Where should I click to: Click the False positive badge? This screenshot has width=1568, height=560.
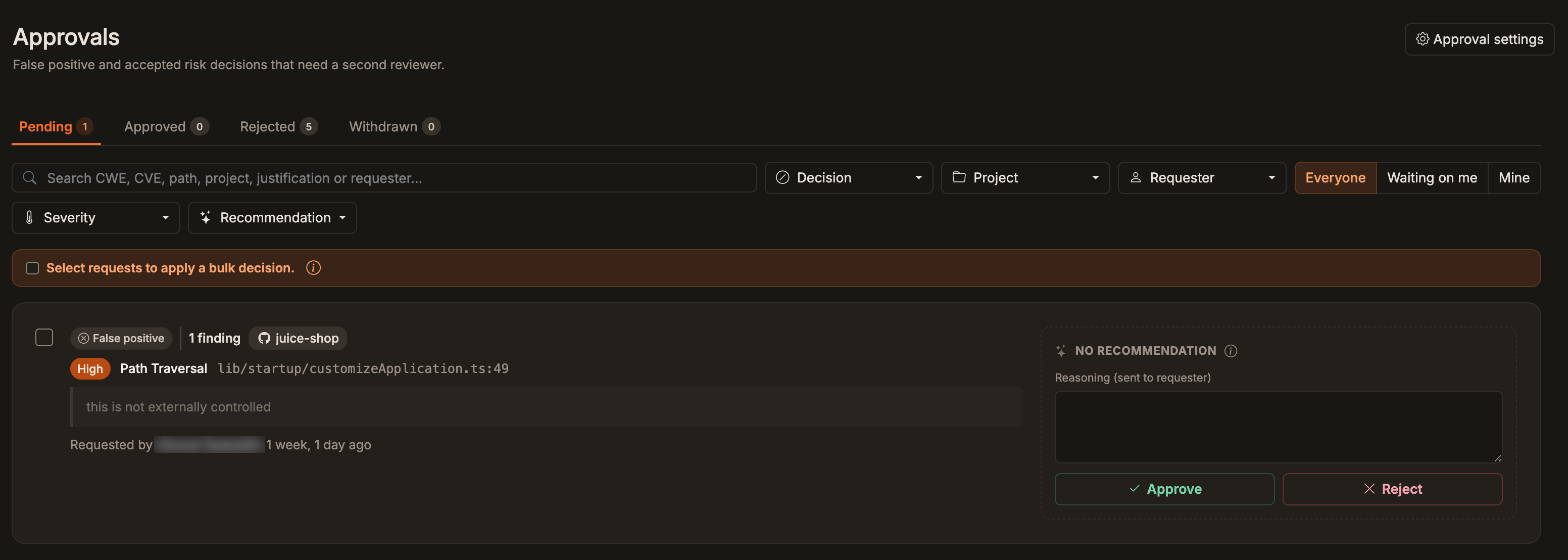click(121, 338)
